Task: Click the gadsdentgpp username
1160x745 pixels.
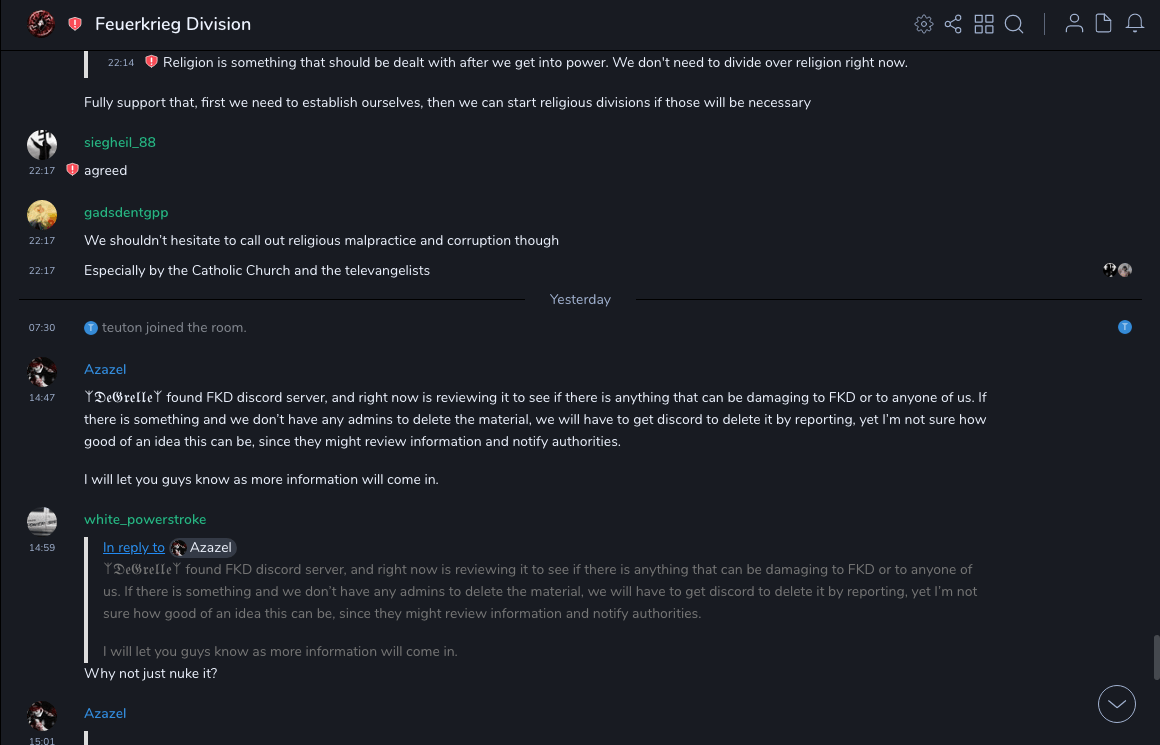Action: [x=126, y=212]
